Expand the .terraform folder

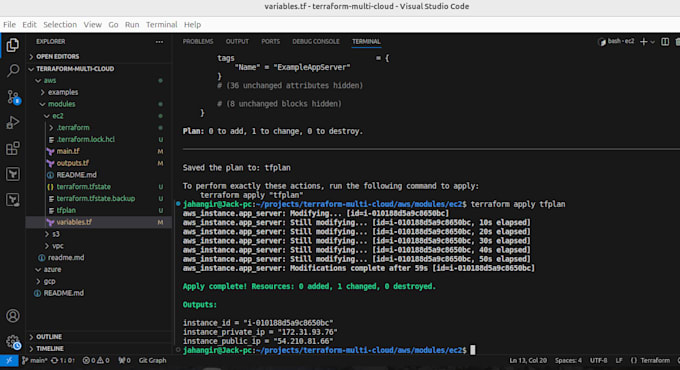pyautogui.click(x=73, y=128)
